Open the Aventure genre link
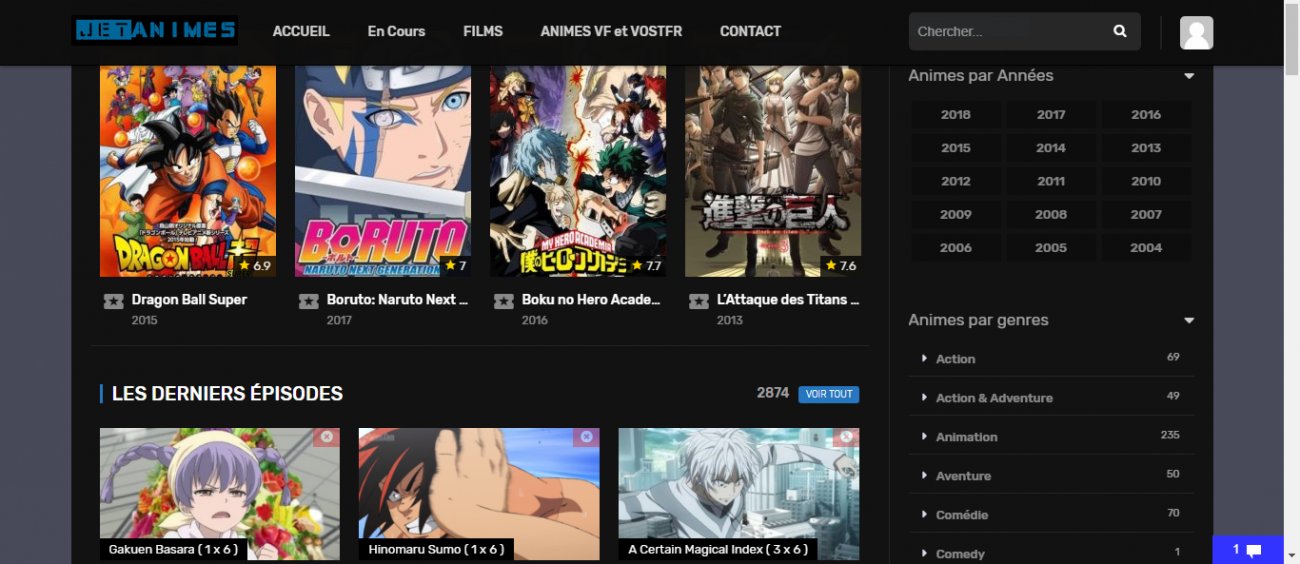The image size is (1300, 564). [x=963, y=476]
